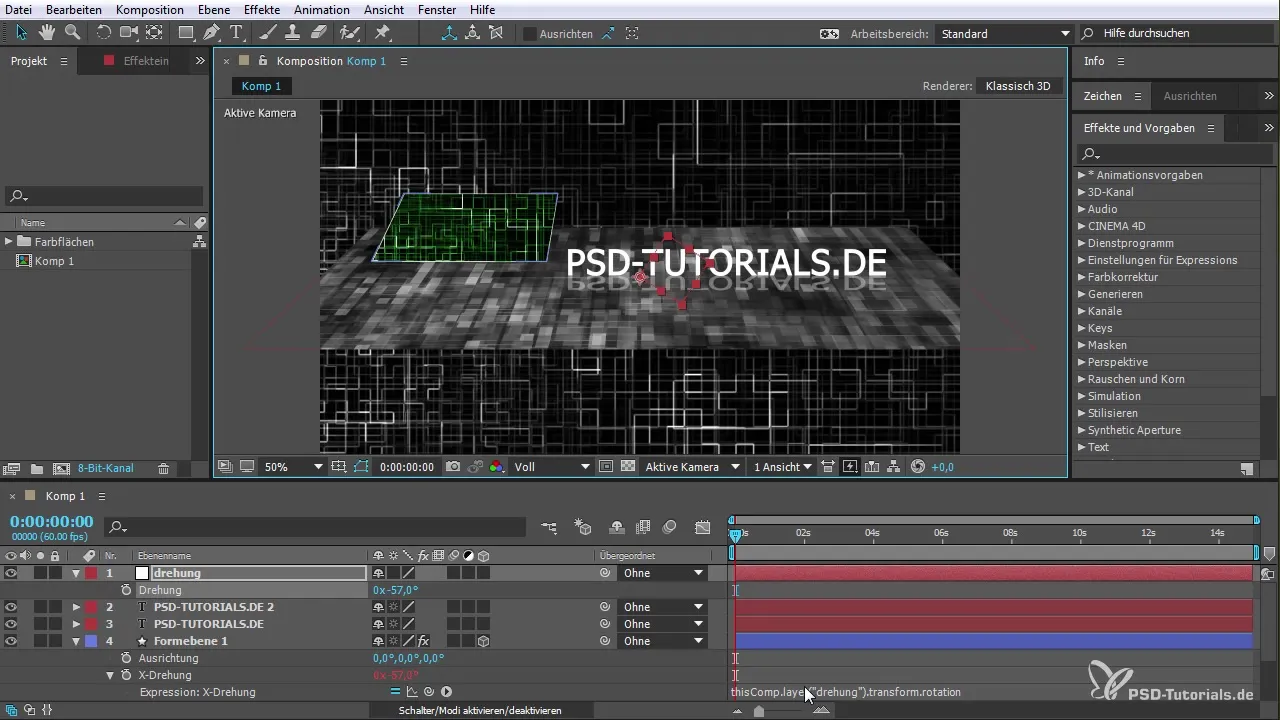Select the Unified Camera tool
Screen dimensions: 1280x720
click(x=129, y=32)
